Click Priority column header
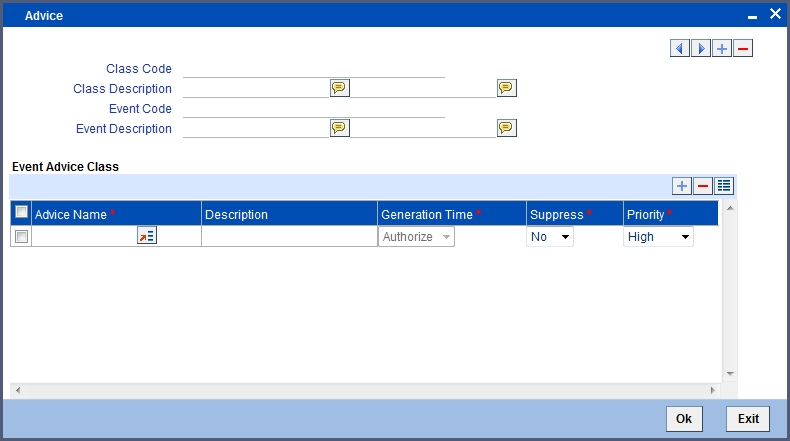This screenshot has height=441, width=790. [671, 214]
